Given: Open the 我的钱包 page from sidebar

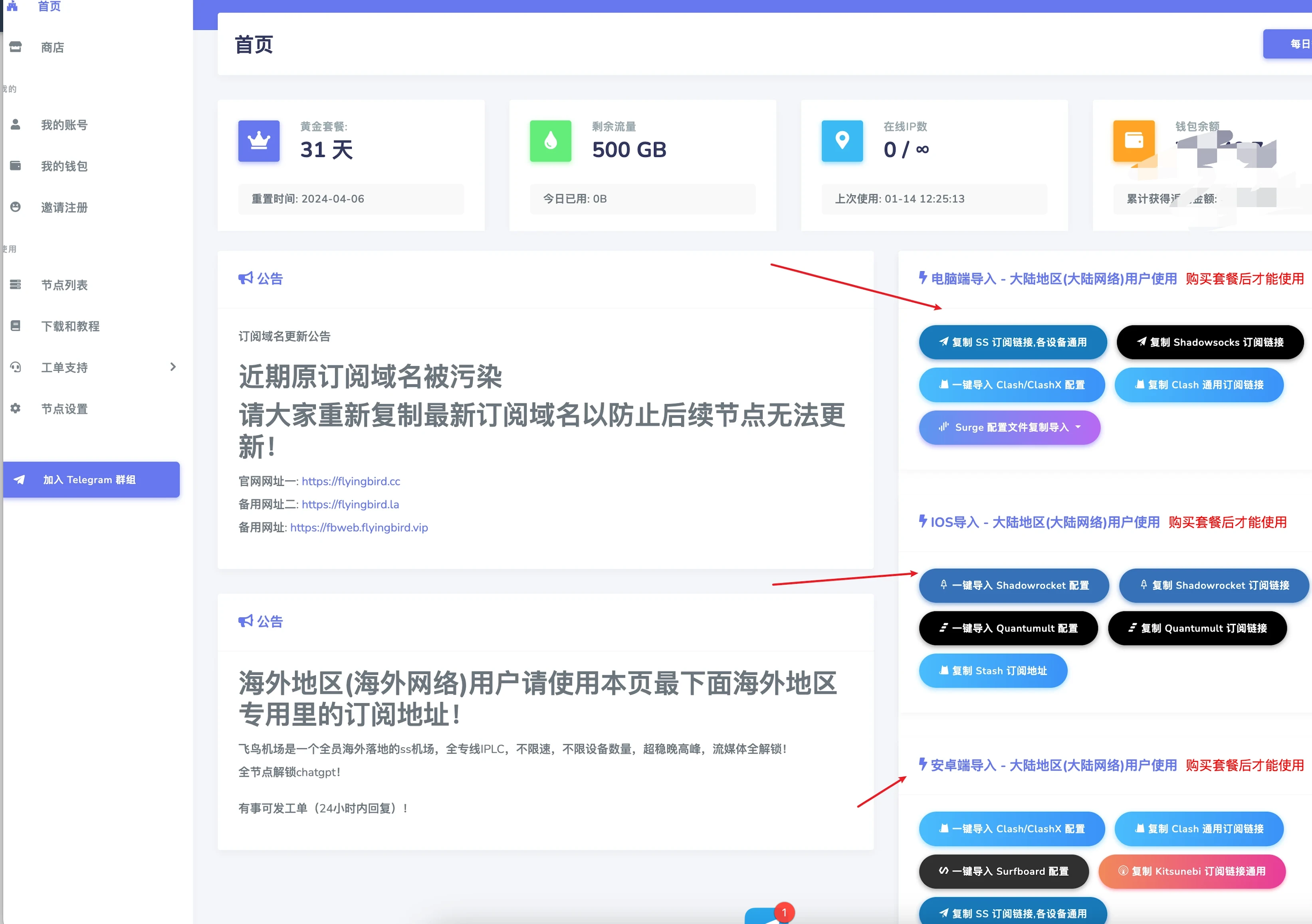Looking at the screenshot, I should pos(63,166).
